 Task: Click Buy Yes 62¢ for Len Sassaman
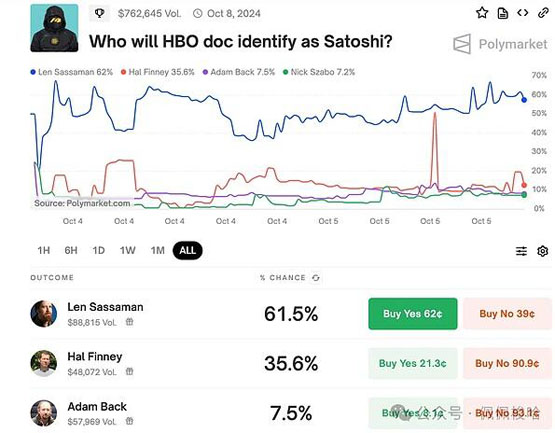[x=413, y=314]
